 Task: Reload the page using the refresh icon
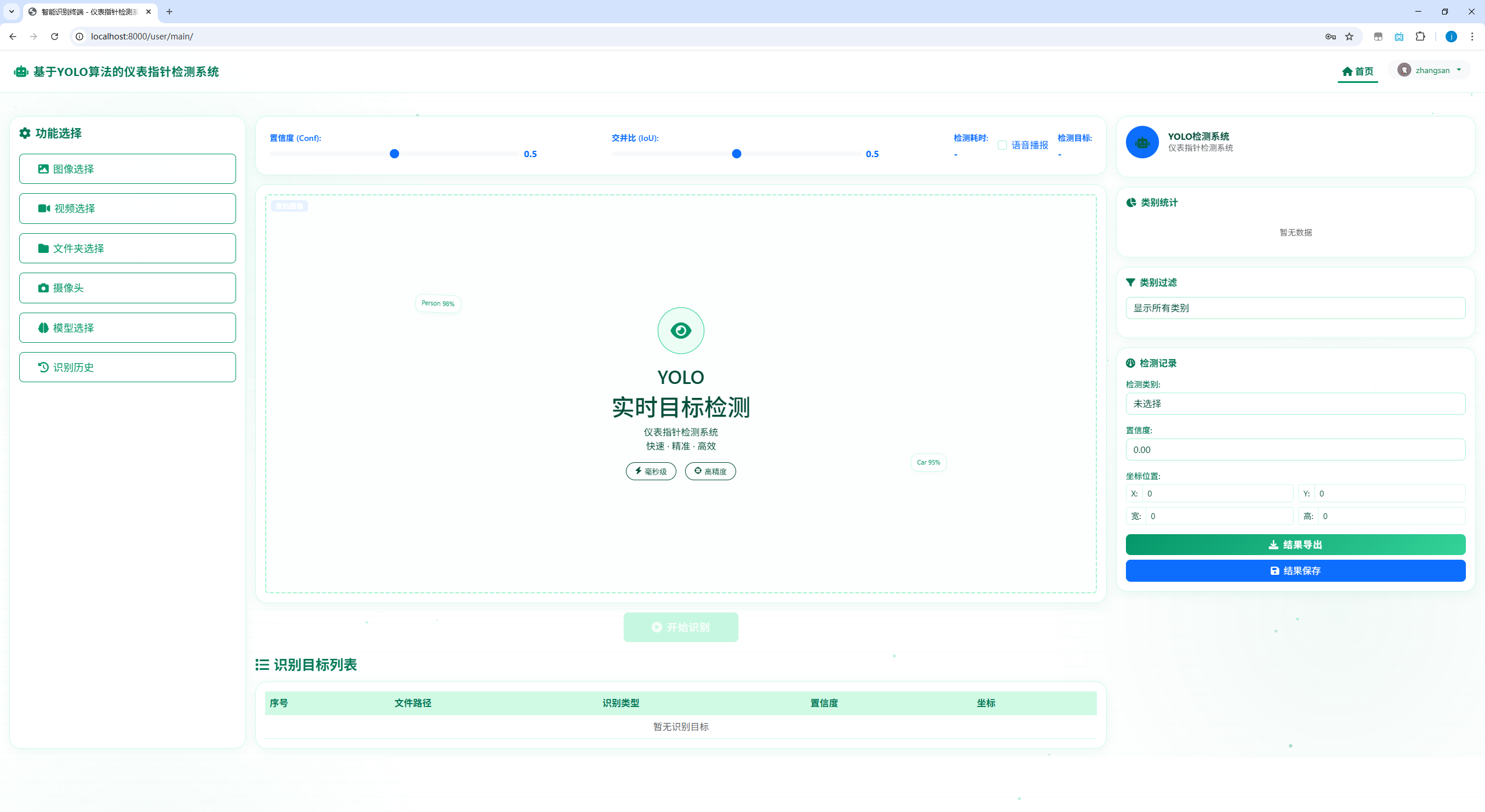pos(55,37)
